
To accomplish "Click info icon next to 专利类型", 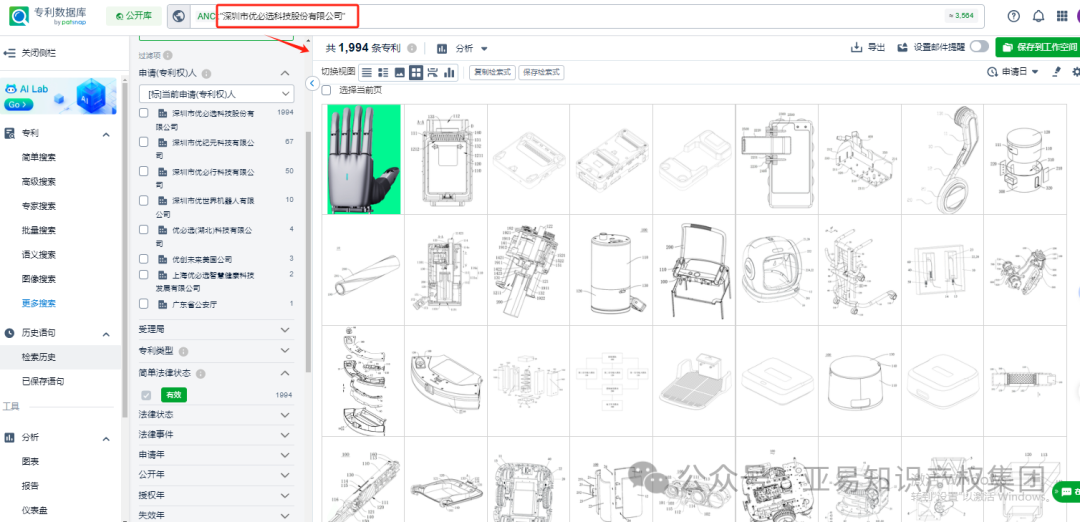I will pos(184,351).
